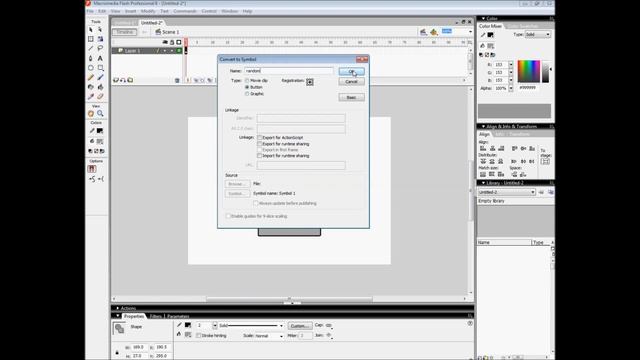Select the Oval tool
Viewport: 640px width, 360px height.
pyautogui.click(x=91, y=68)
